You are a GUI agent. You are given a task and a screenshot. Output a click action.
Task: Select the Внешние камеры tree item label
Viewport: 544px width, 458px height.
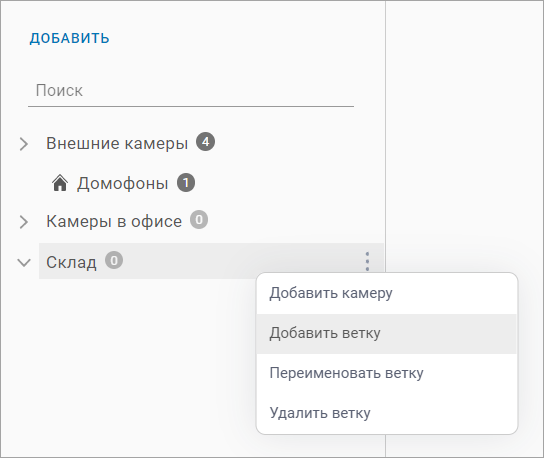point(117,143)
